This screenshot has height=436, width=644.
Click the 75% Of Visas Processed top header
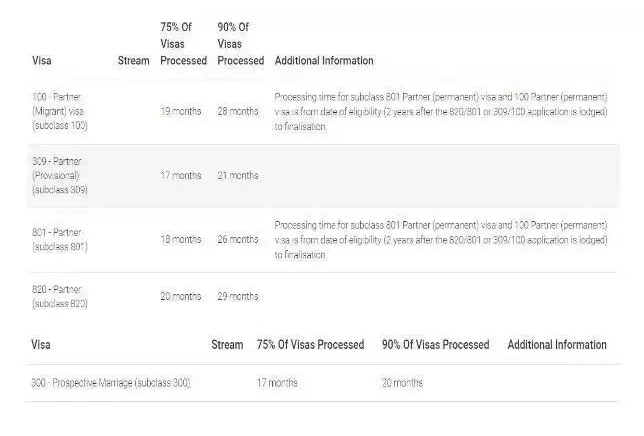(x=183, y=44)
